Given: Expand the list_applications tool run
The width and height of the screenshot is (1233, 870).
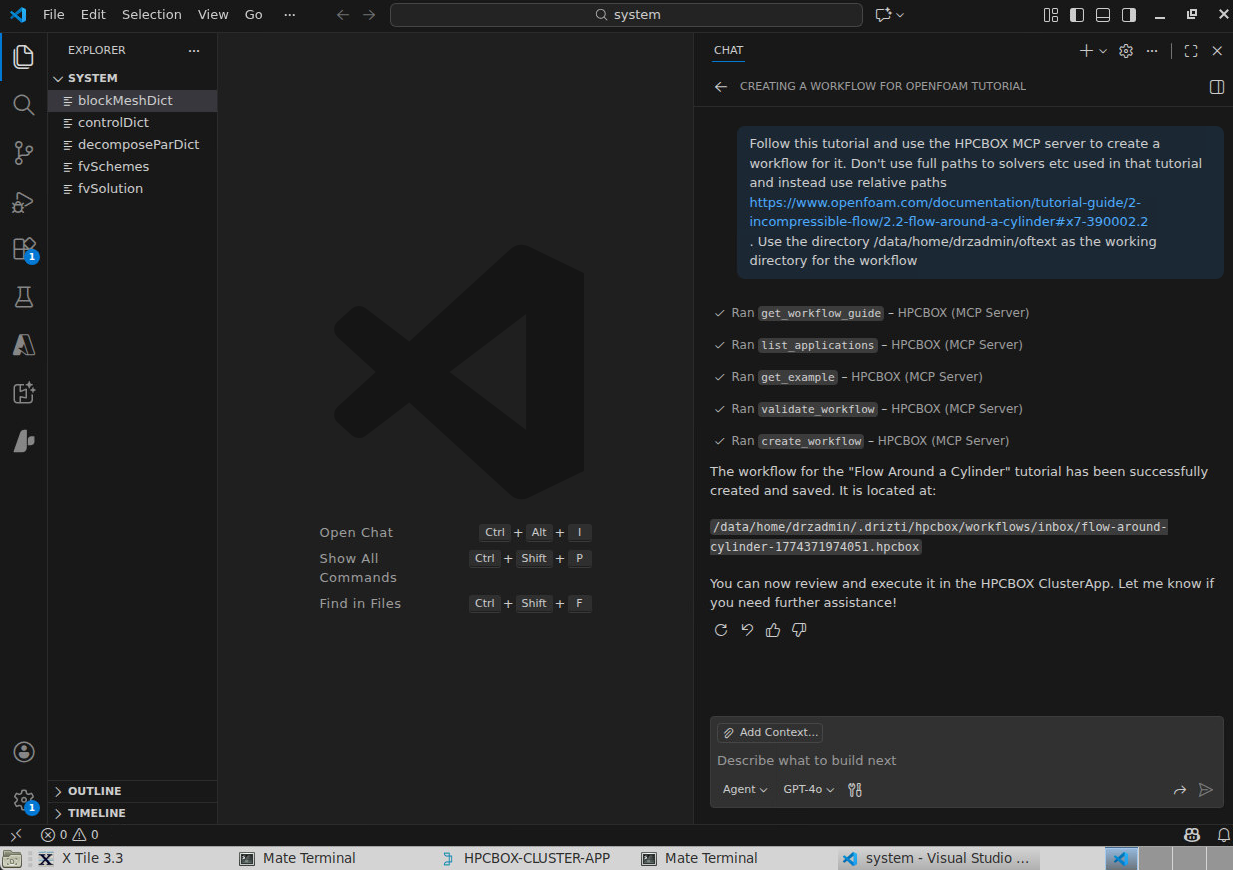Looking at the screenshot, I should [868, 345].
